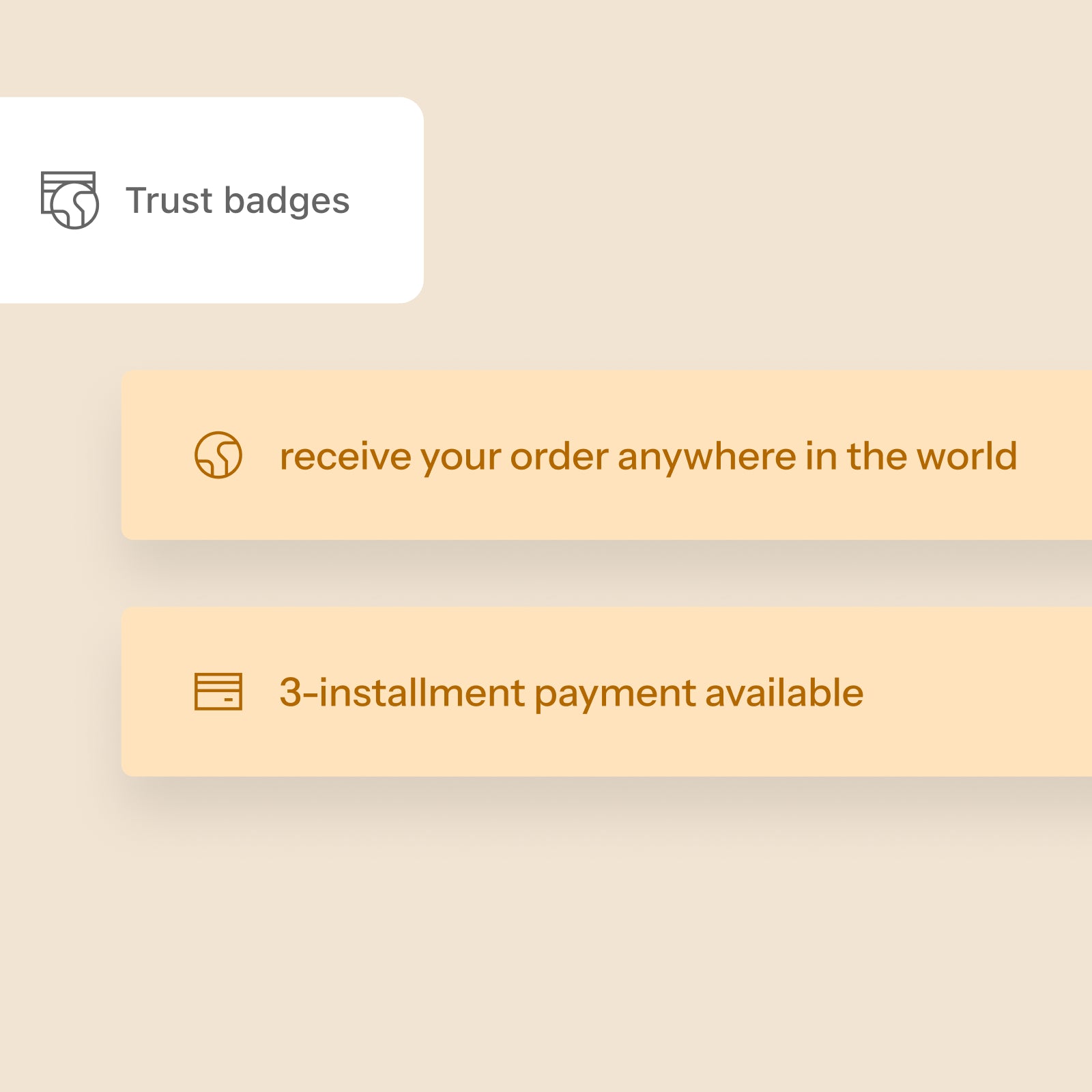Select the 'Trust badges' label text
Image resolution: width=1092 pixels, height=1092 pixels.
(x=238, y=201)
